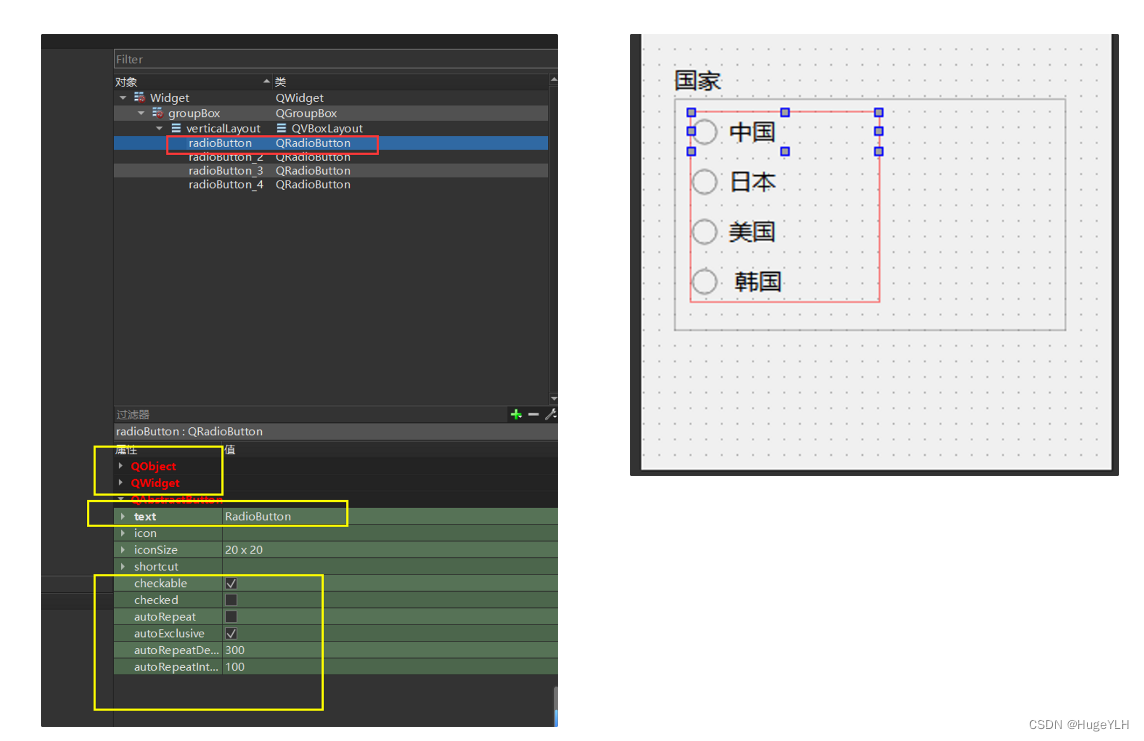Toggle the autoExclusive property checkbox
1144x741 pixels.
point(231,634)
